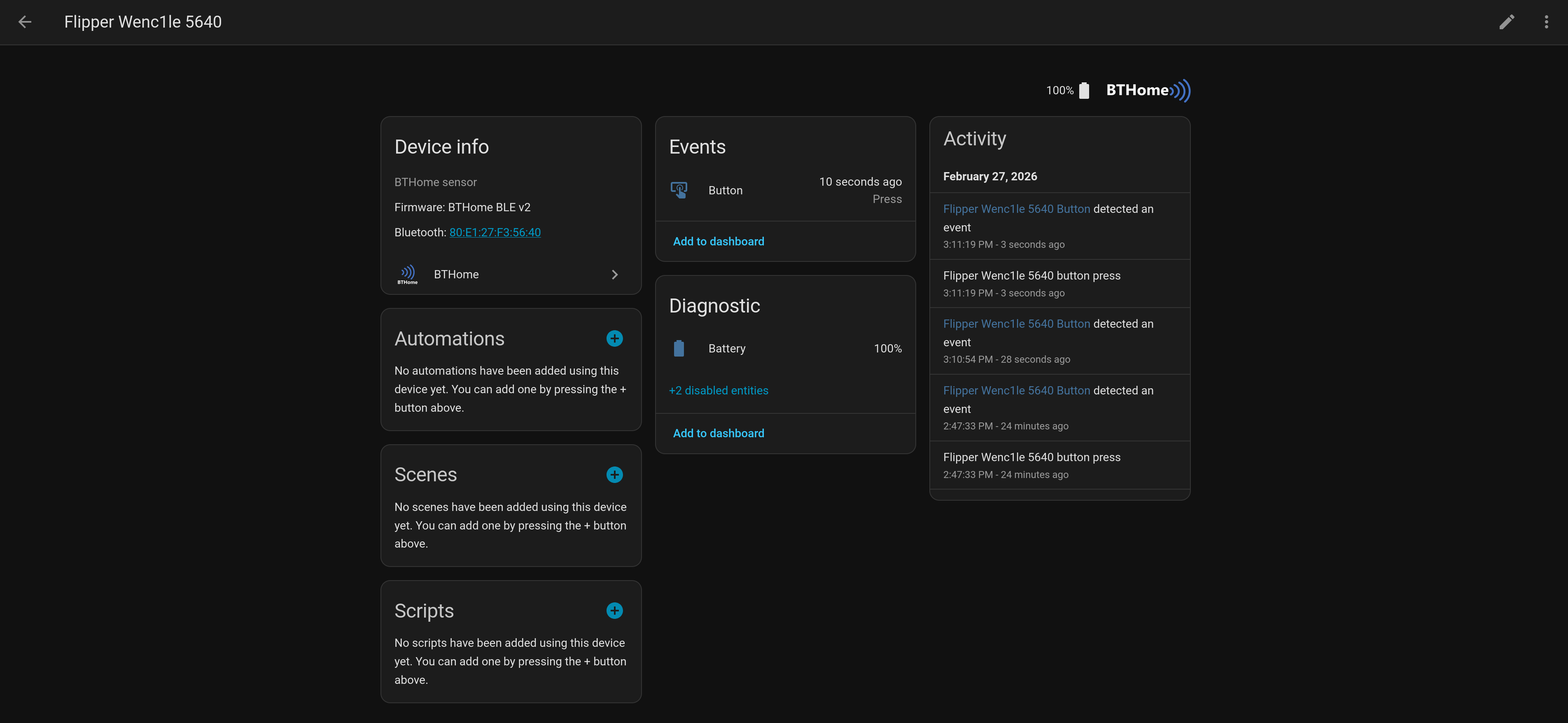
Task: Add a new scene with plus icon
Action: click(x=614, y=475)
